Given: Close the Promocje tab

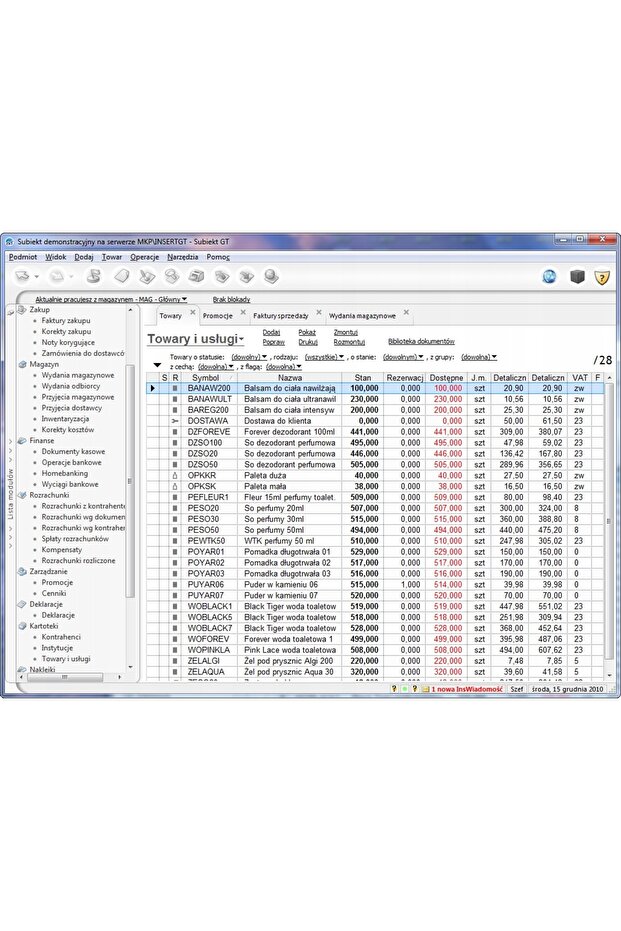Looking at the screenshot, I should coord(241,313).
